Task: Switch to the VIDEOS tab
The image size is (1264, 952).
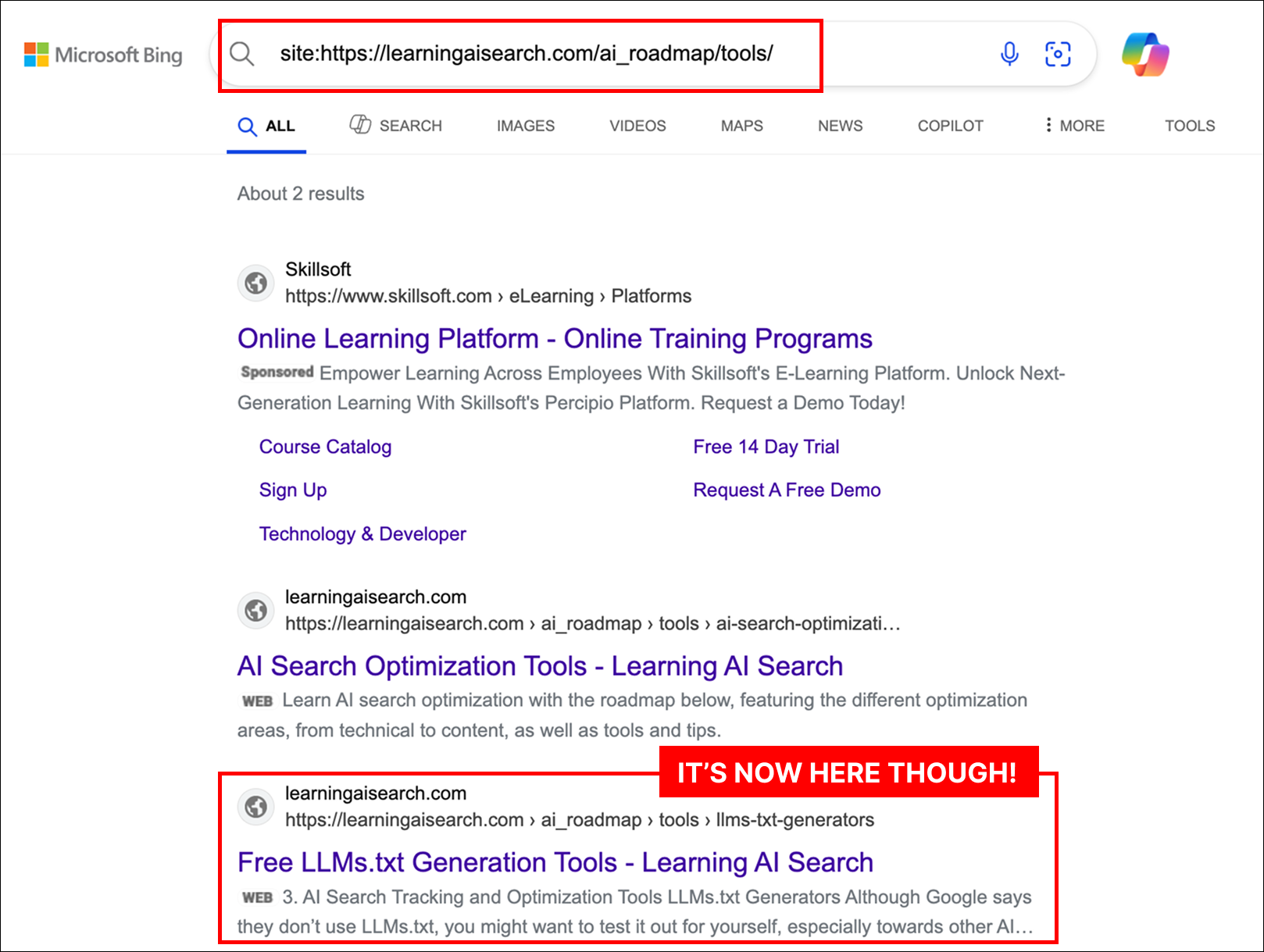Action: click(x=637, y=126)
